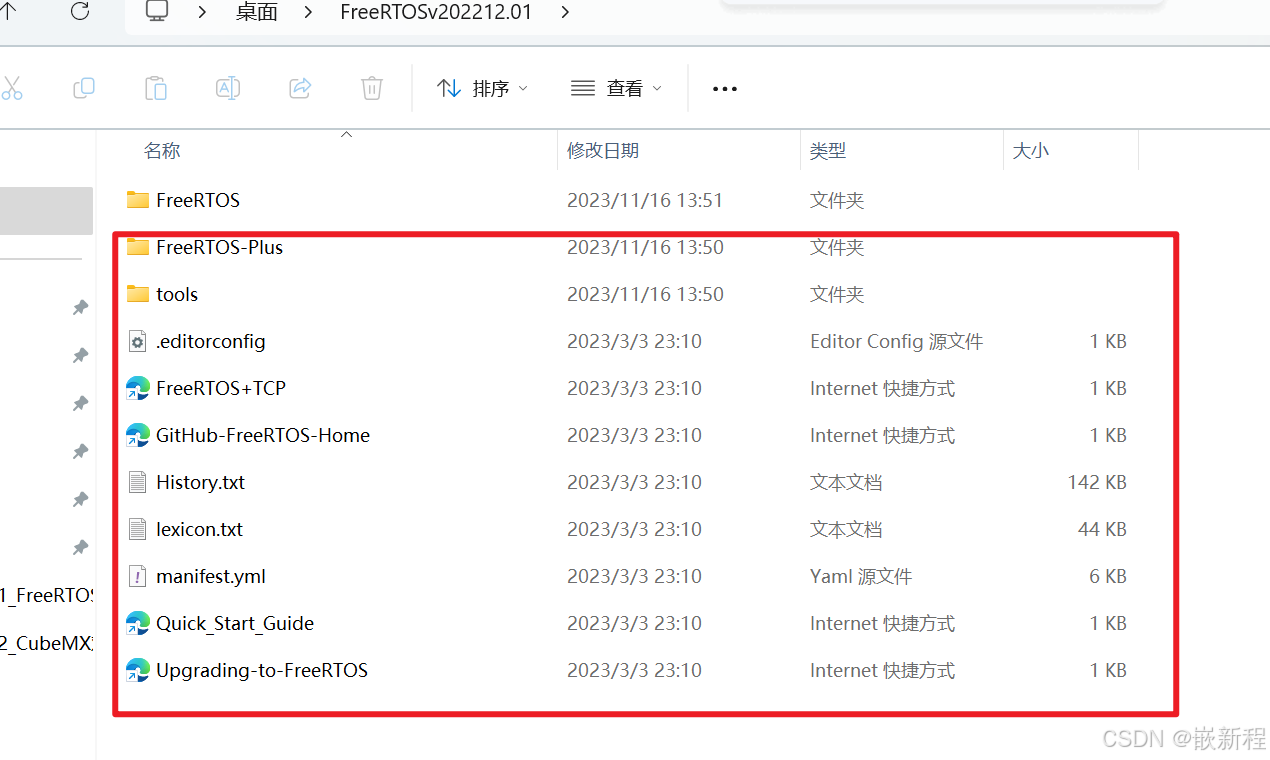Image resolution: width=1270 pixels, height=760 pixels.
Task: Click FreeRTOSv202212.01 breadcrumb segment
Action: 436,13
